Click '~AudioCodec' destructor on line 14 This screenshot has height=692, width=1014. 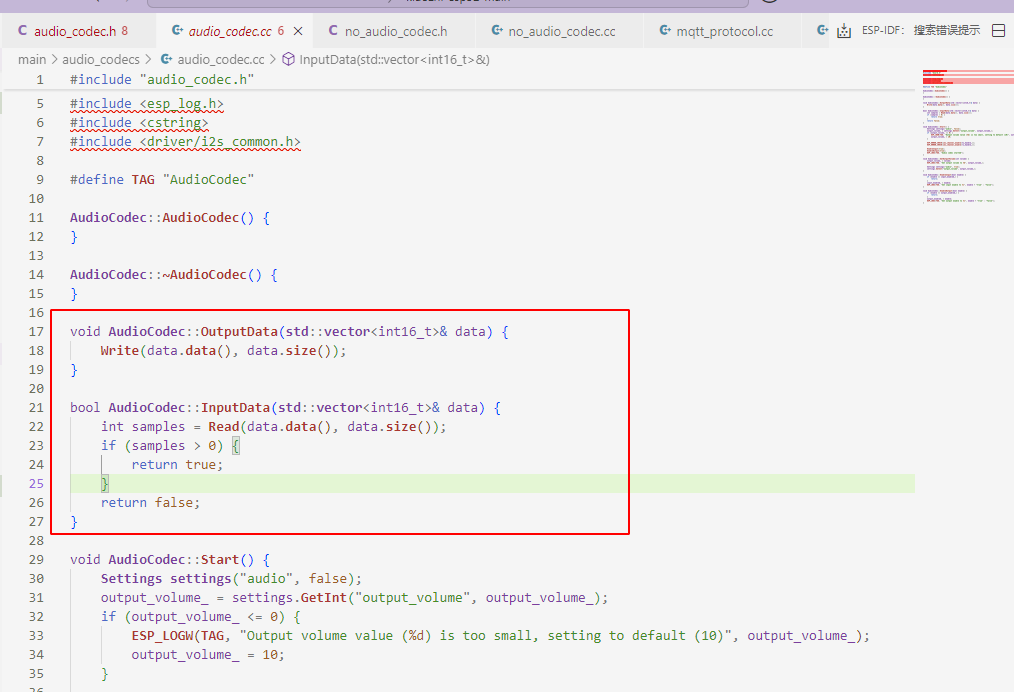[204, 275]
